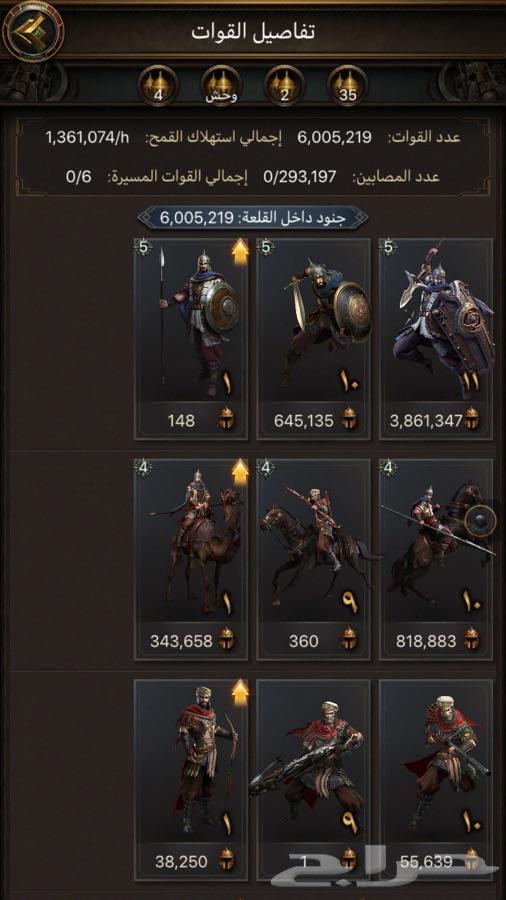Tap the back arrow emblem icon
This screenshot has height=900, width=506.
pos(33,32)
